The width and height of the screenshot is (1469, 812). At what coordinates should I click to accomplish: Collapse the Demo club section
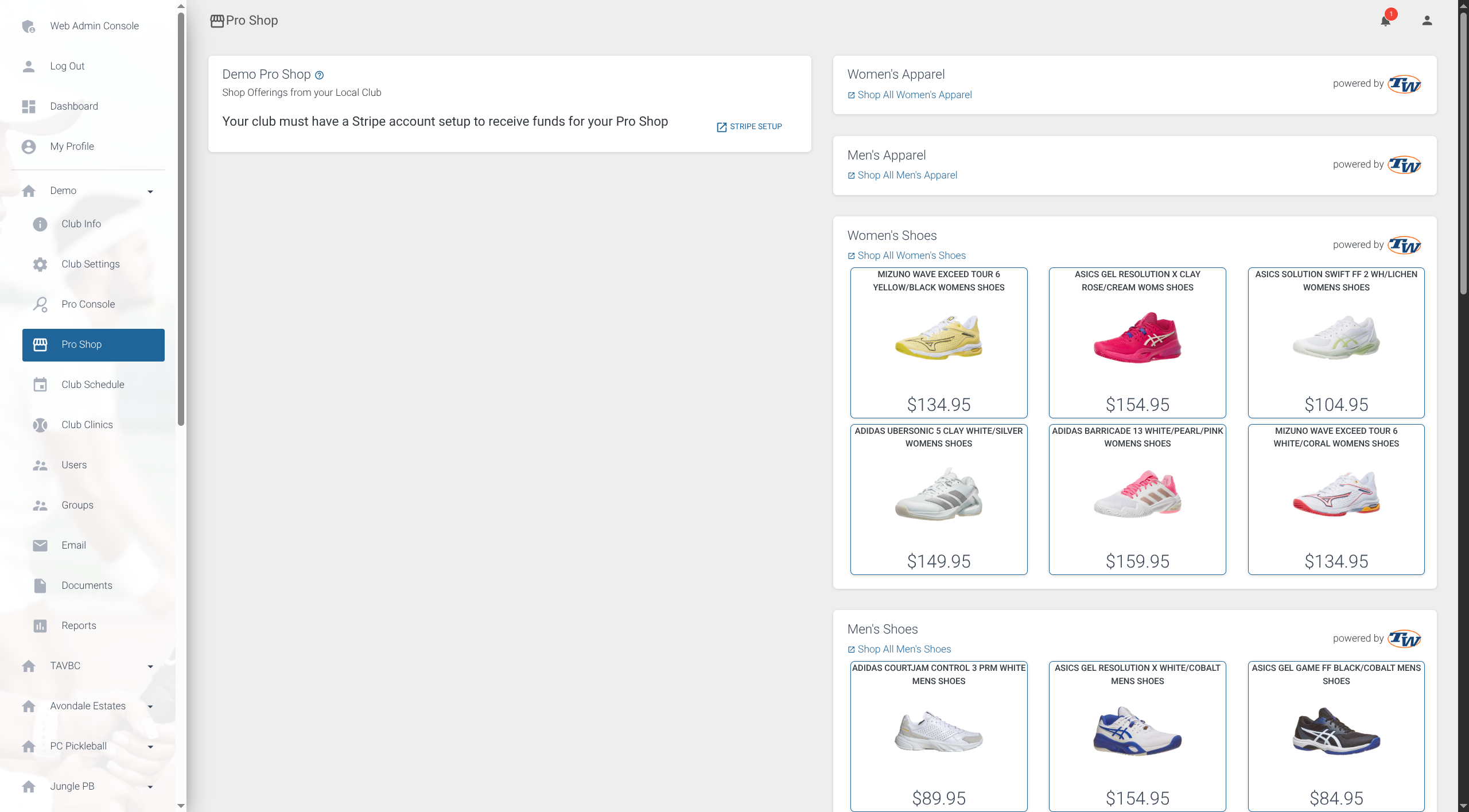(x=150, y=192)
